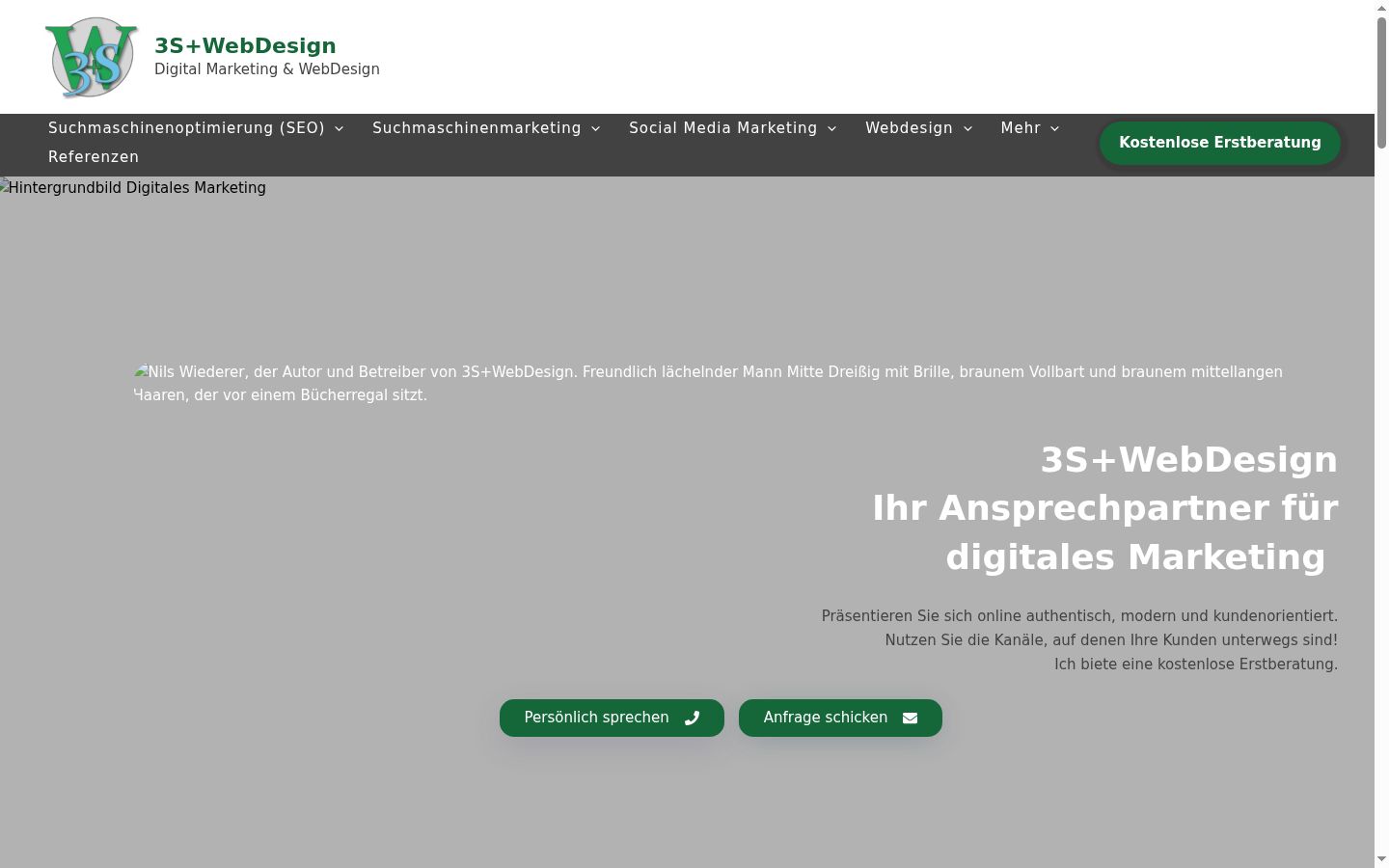Open the Suchmaschinenoptimierung (SEO) menu item

[x=186, y=128]
